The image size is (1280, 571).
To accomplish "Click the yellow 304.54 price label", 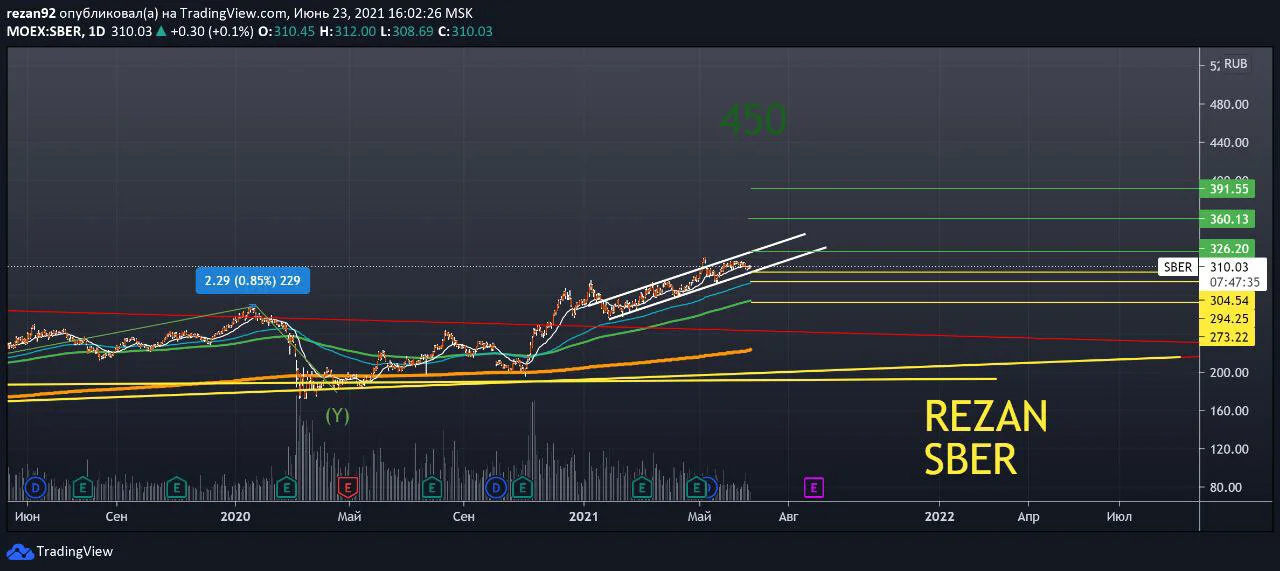I will coord(1228,300).
